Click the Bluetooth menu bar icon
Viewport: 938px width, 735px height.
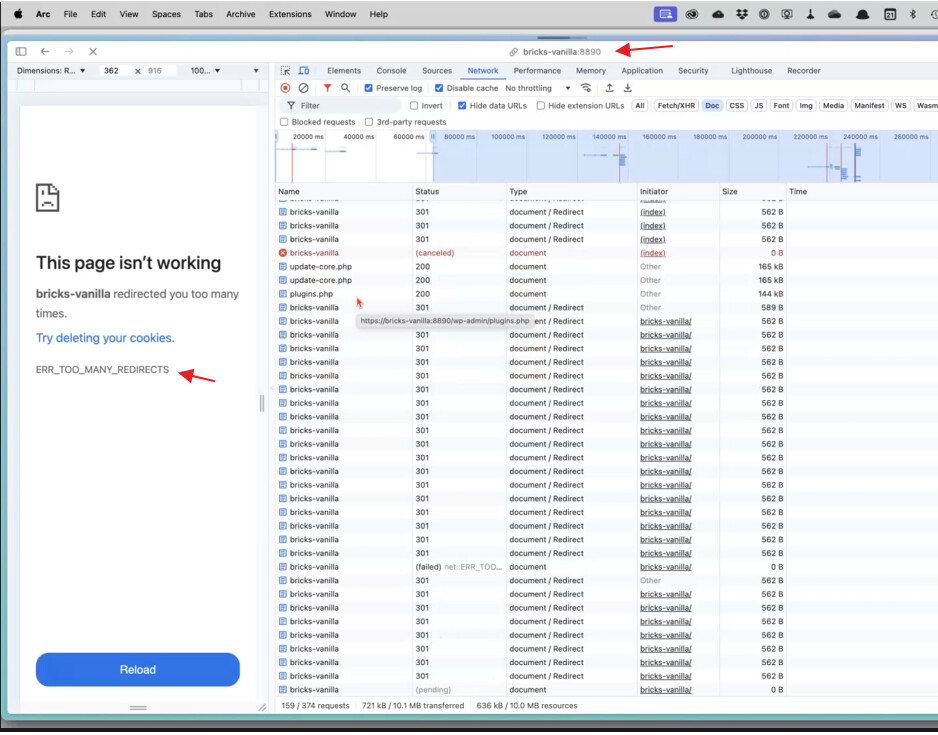click(913, 14)
